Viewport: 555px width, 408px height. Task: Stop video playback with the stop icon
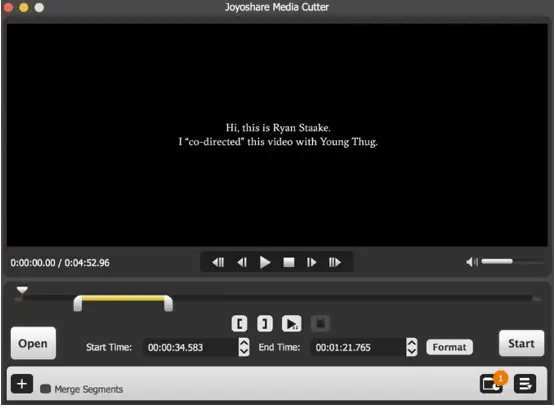click(x=289, y=263)
